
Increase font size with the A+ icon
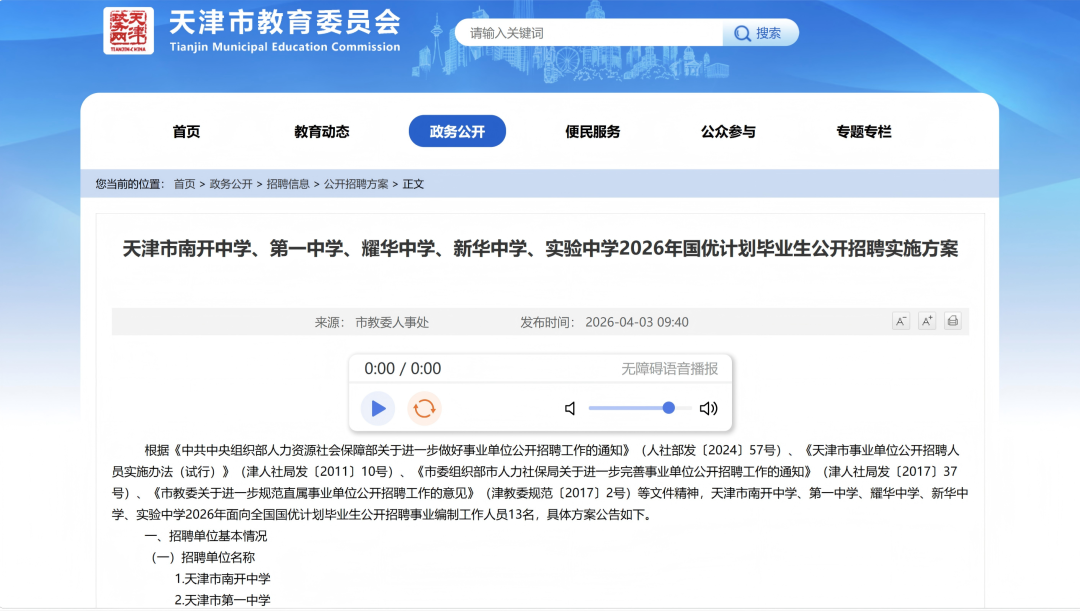coord(927,321)
